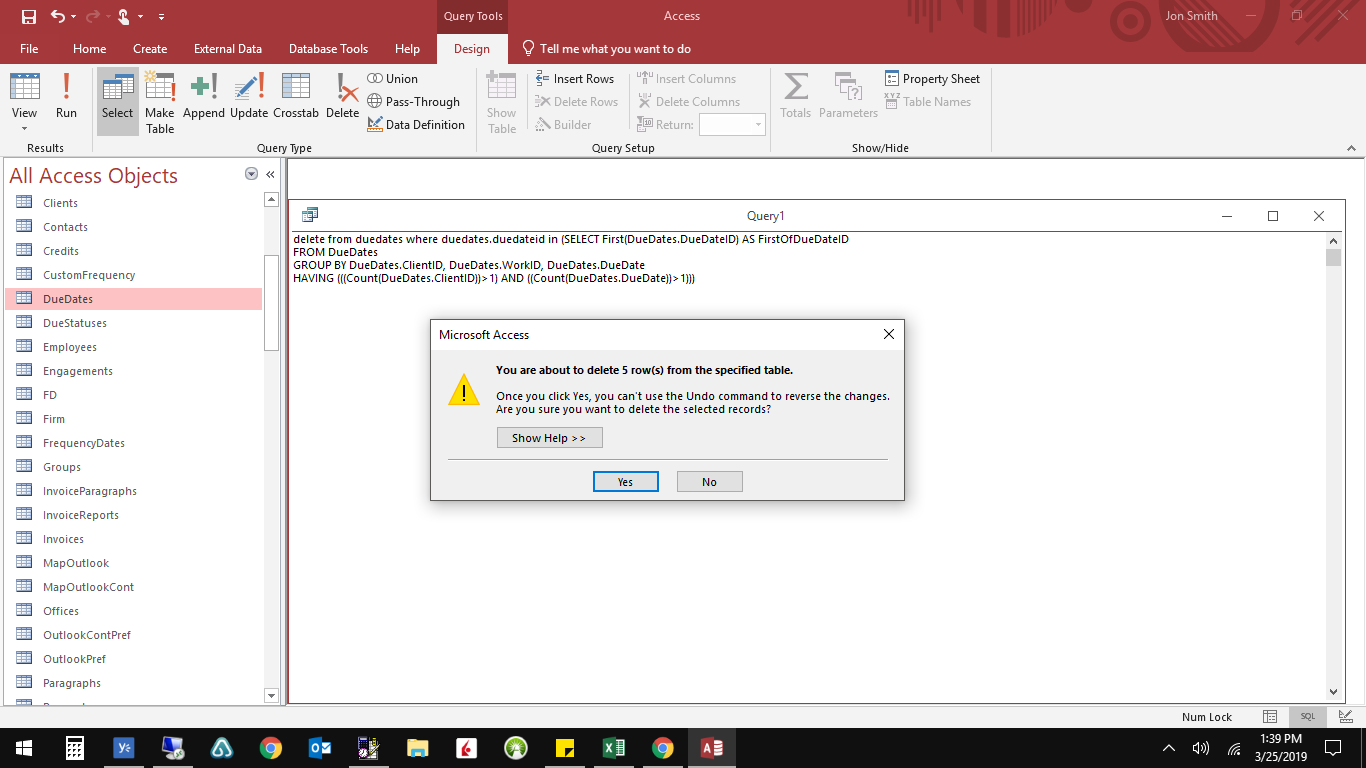Choose the Crosstab query type
This screenshot has height=768, width=1366.
coord(296,96)
